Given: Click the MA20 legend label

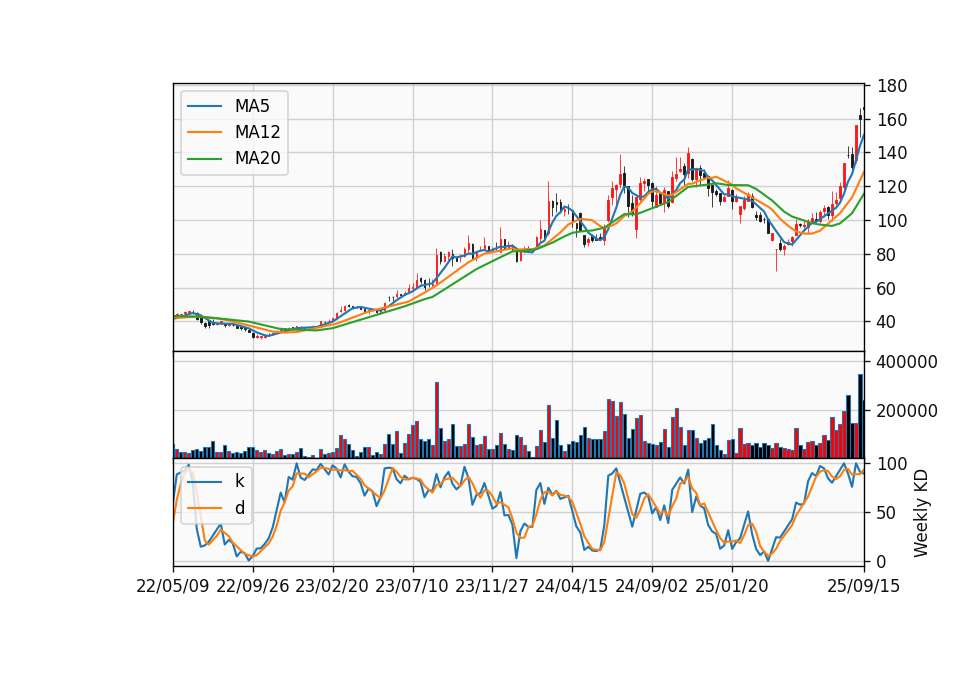Looking at the screenshot, I should [x=257, y=159].
